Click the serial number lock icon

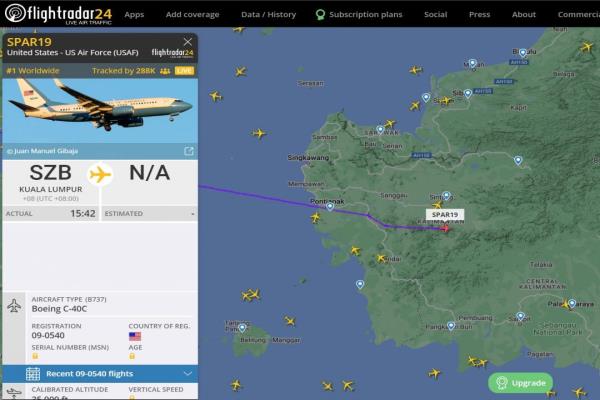[x=35, y=356]
